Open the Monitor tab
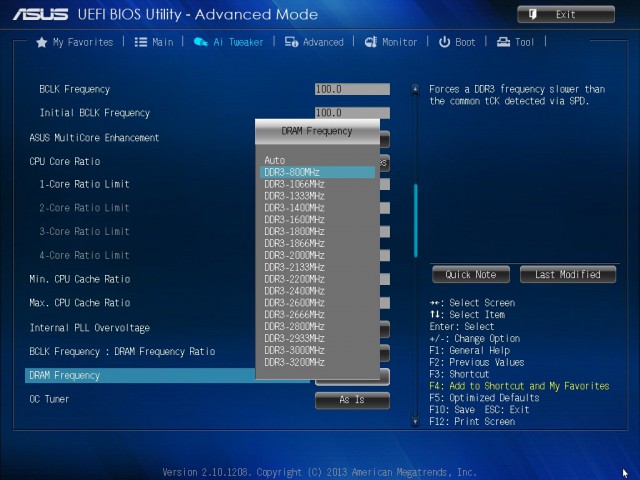Image resolution: width=640 pixels, height=480 pixels. coord(391,42)
